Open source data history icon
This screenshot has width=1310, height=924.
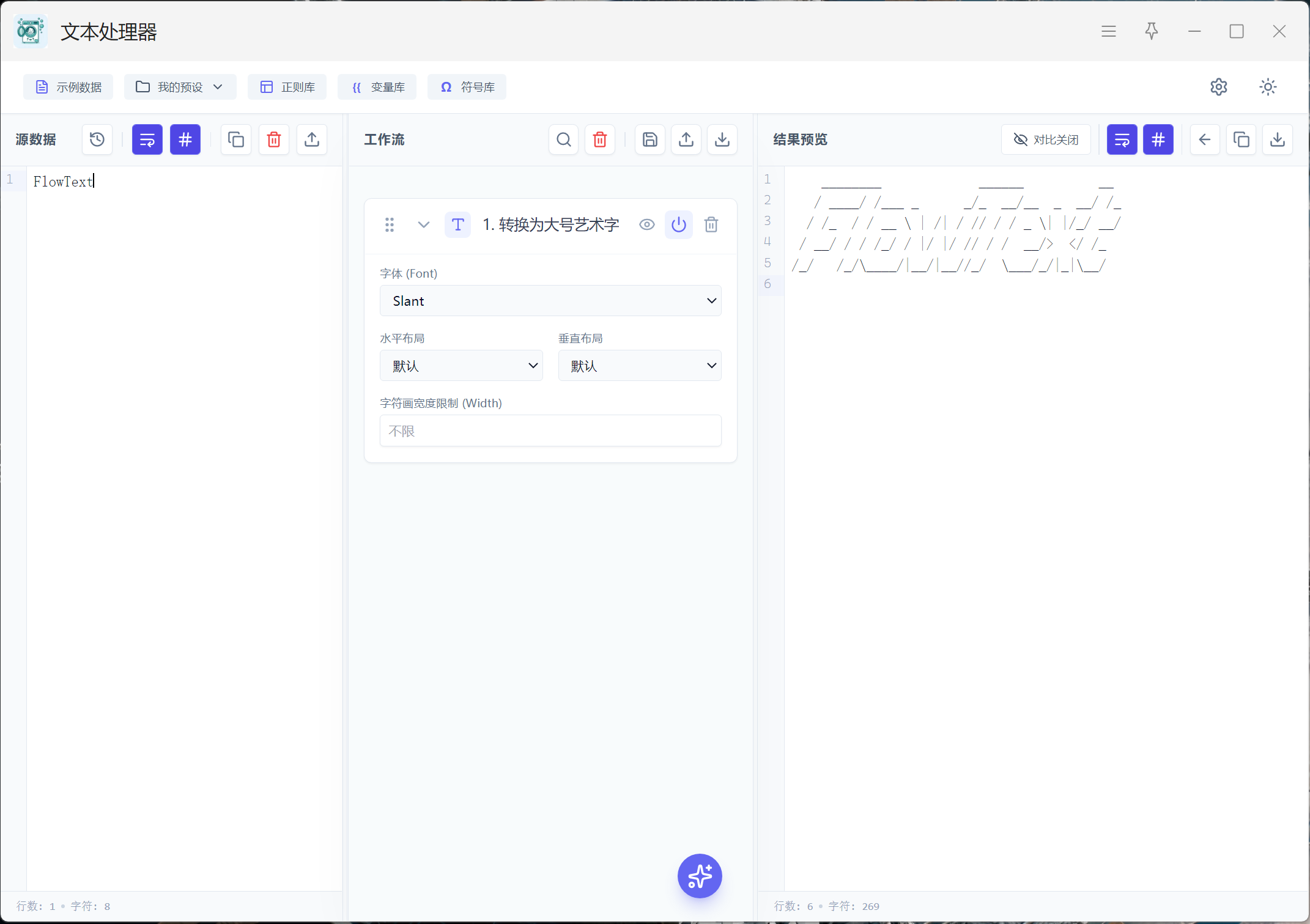(97, 140)
